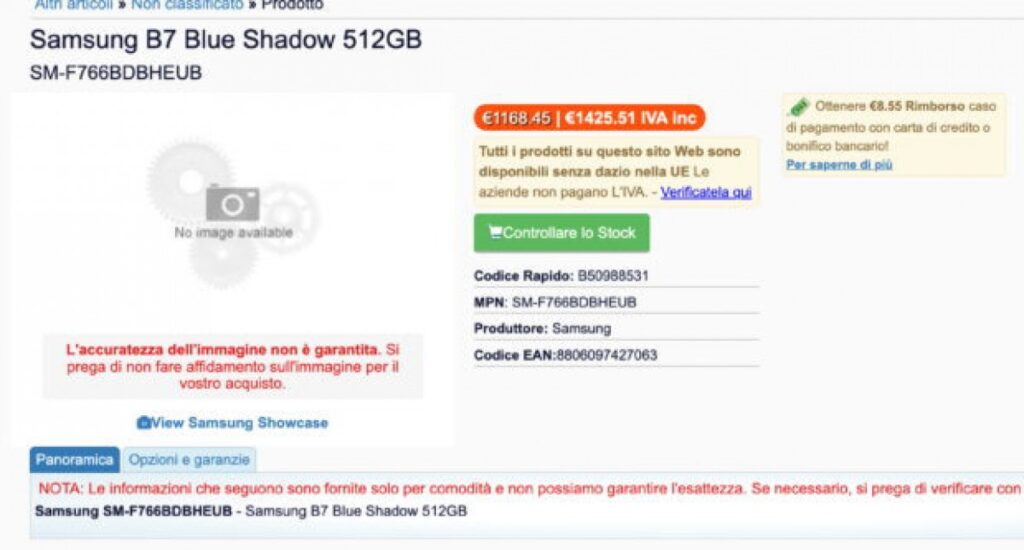The image size is (1024, 550).
Task: Open the Per saperne di più link
Action: pyautogui.click(x=838, y=164)
